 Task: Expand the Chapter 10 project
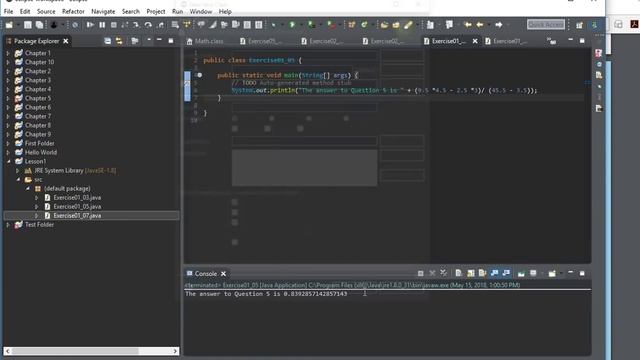(8, 62)
